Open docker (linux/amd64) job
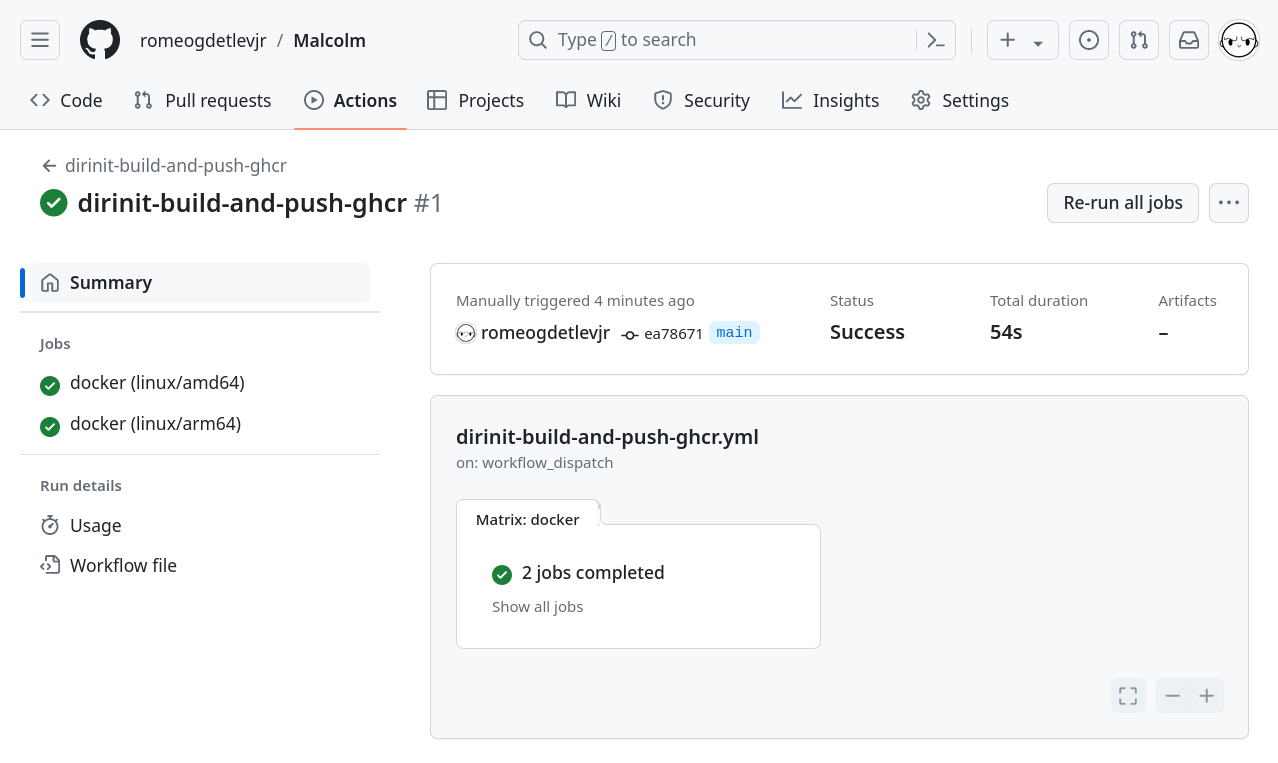This screenshot has height=763, width=1278. click(x=157, y=383)
